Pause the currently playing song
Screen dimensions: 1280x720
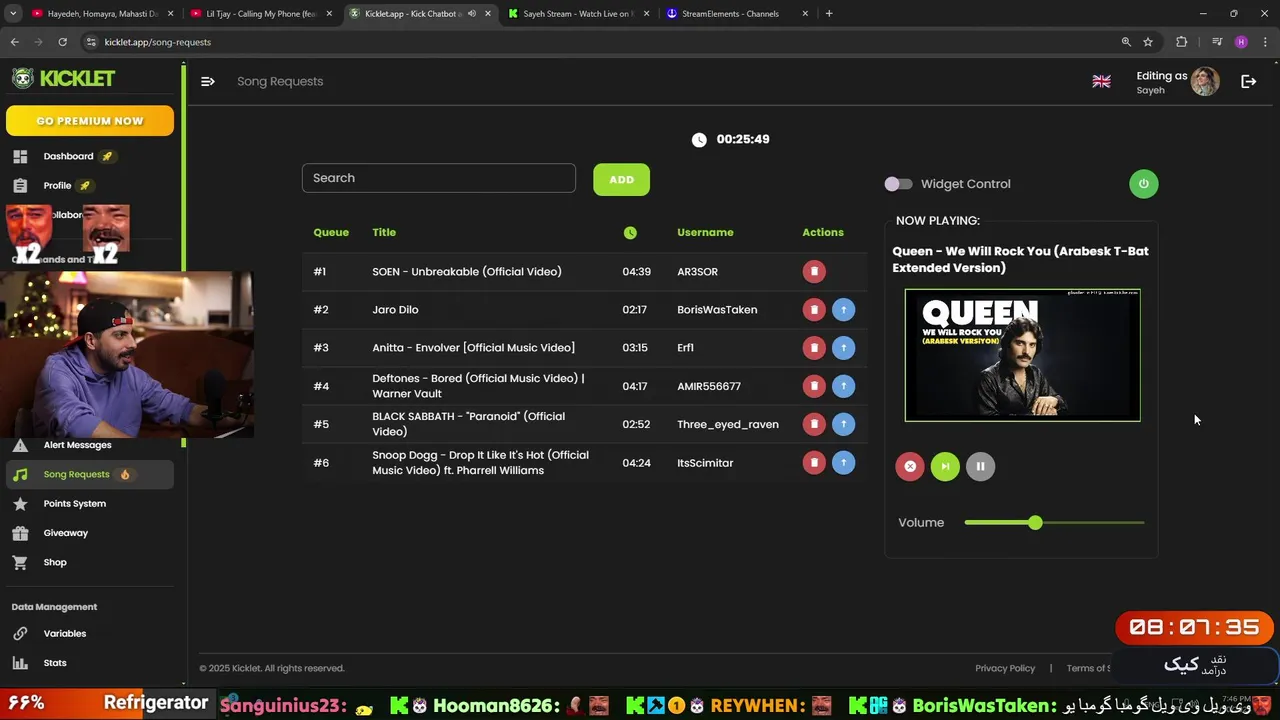click(980, 466)
